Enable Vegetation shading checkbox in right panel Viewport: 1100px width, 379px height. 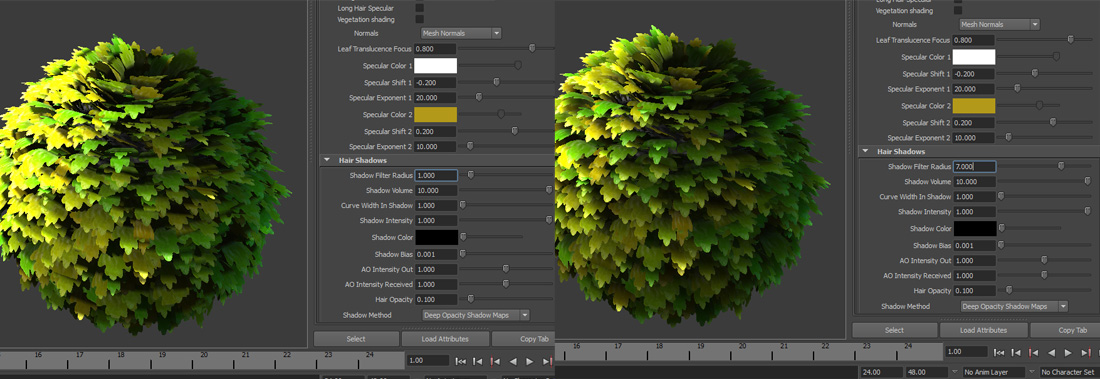click(958, 11)
